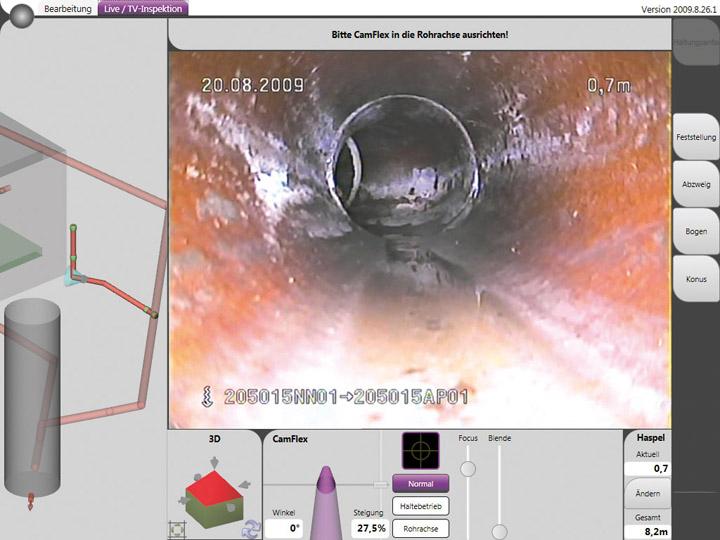Image resolution: width=720 pixels, height=540 pixels.
Task: Activate the Rohrachse mode
Action: pos(420,528)
